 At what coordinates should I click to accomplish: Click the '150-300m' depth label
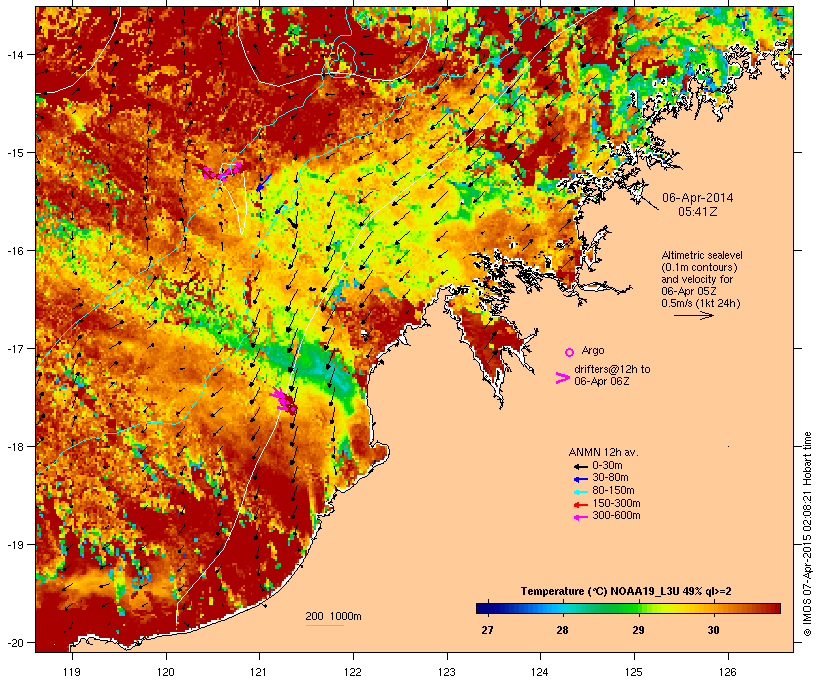point(617,503)
